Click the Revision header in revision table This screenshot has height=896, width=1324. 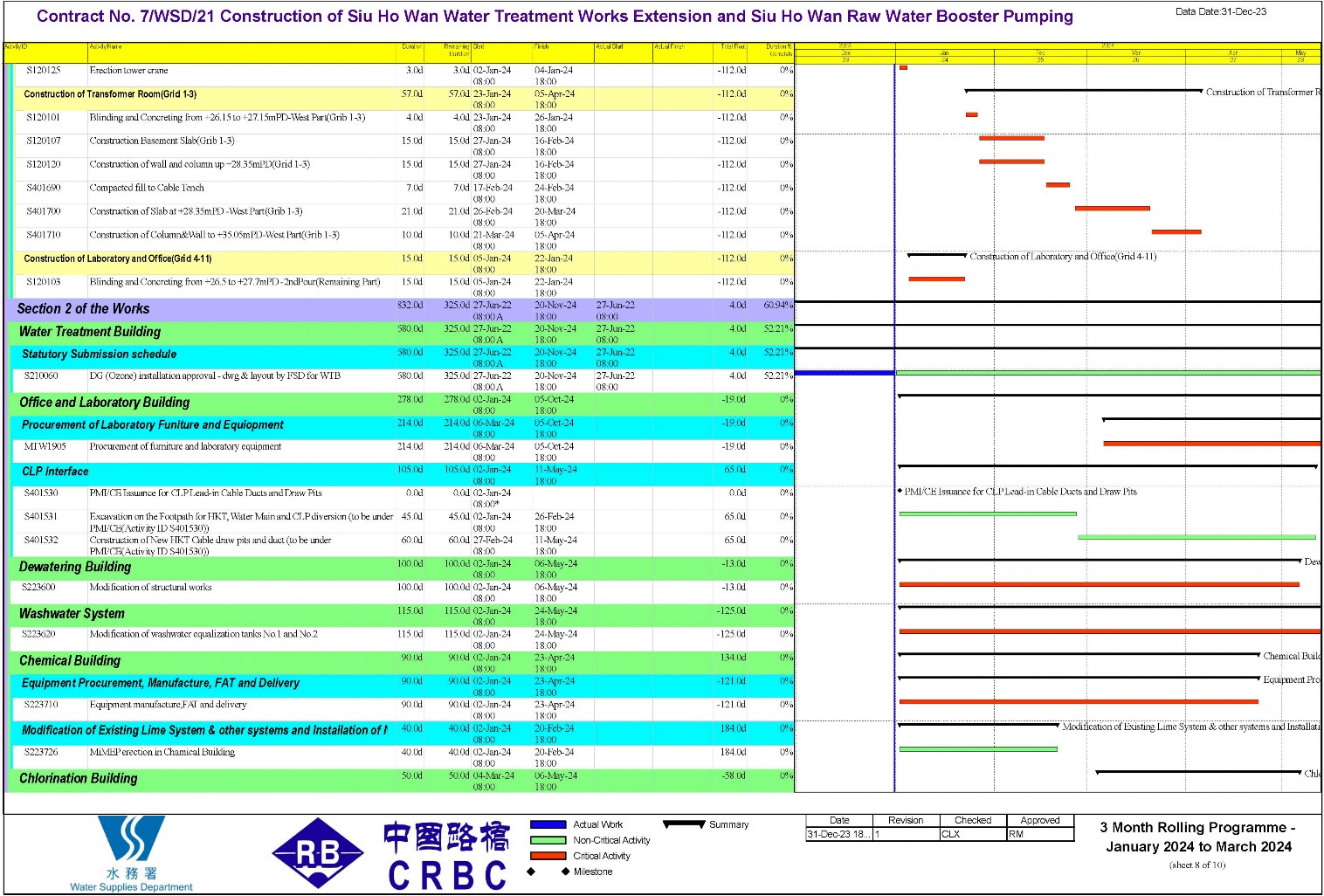pos(906,820)
